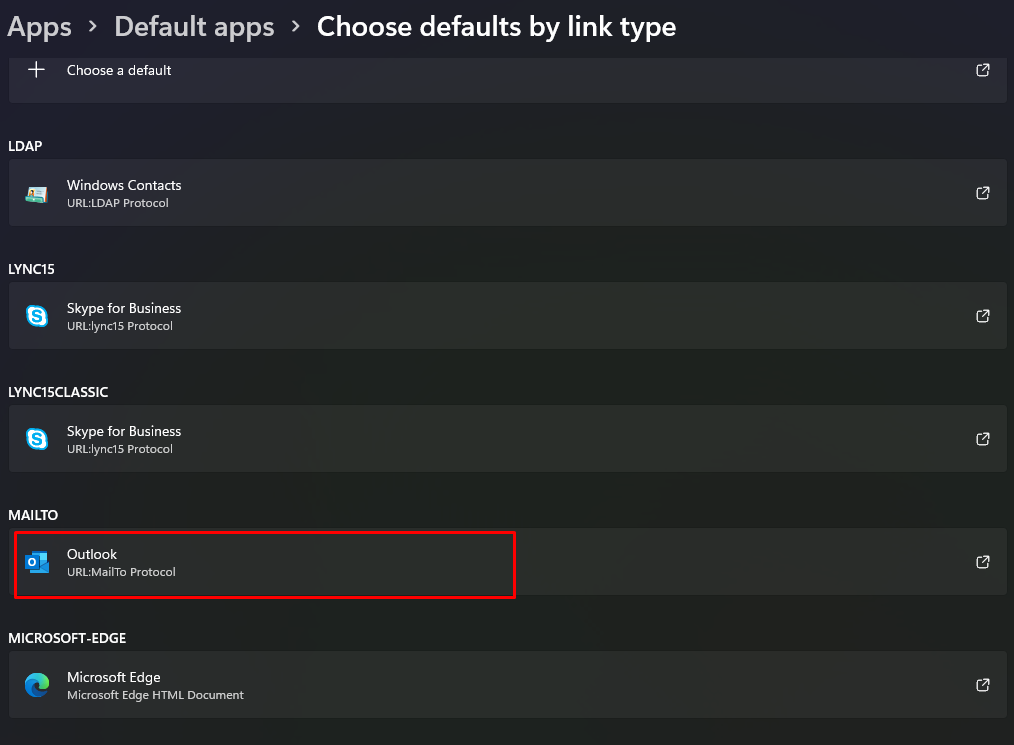Go back to Apps breadcrumb
This screenshot has height=745, width=1014.
pyautogui.click(x=39, y=27)
